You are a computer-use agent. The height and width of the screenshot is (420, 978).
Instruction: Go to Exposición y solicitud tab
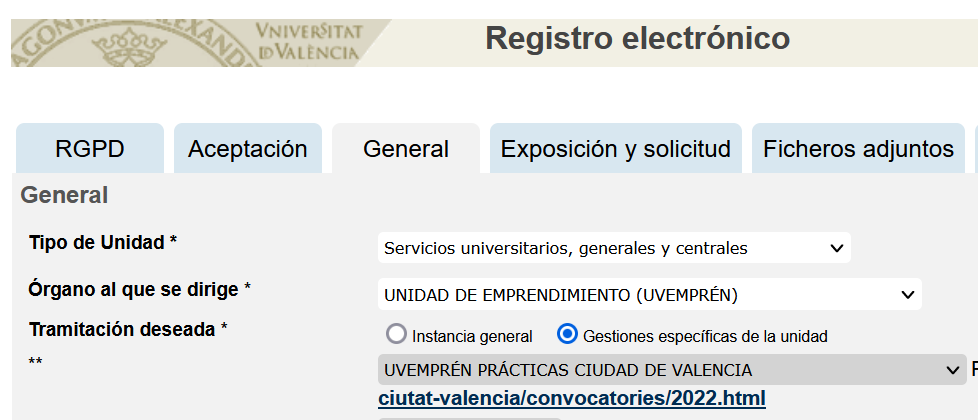coord(616,149)
